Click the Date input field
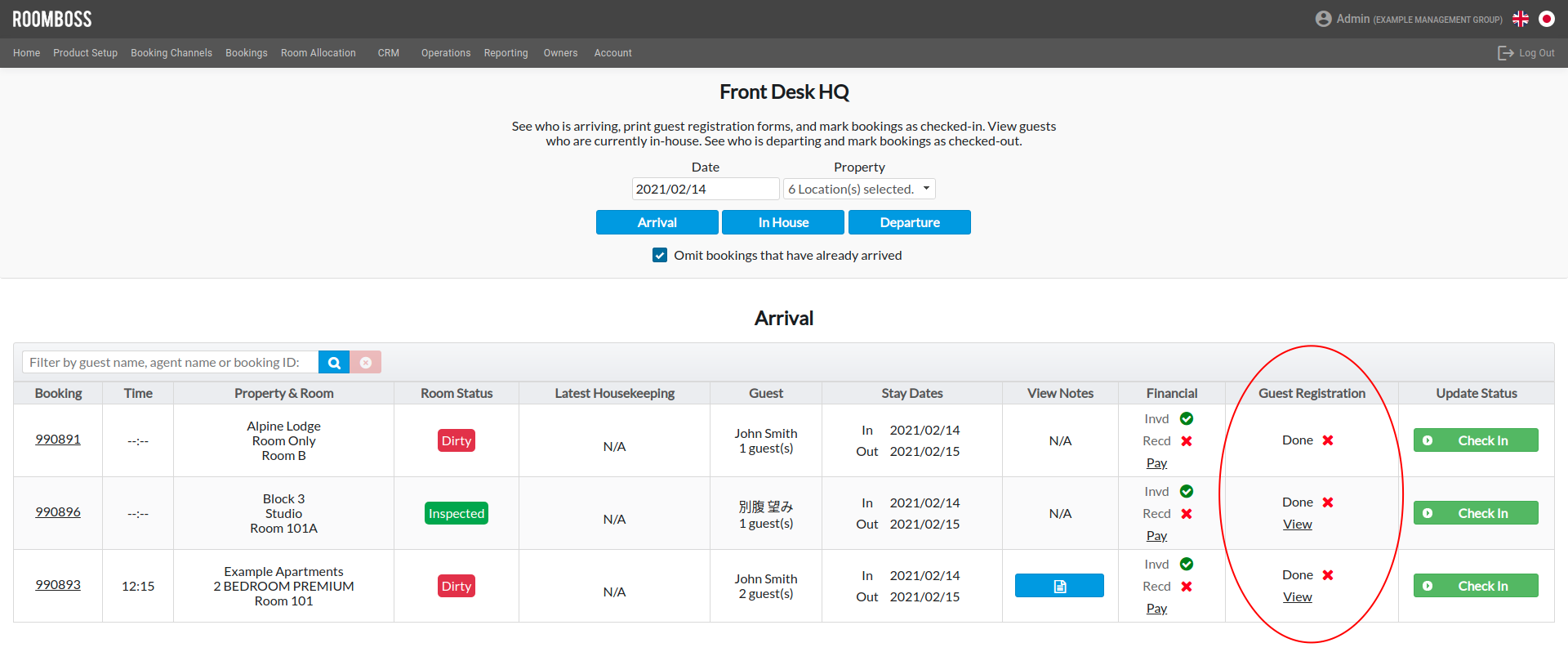The height and width of the screenshot is (652, 1568). [x=706, y=190]
